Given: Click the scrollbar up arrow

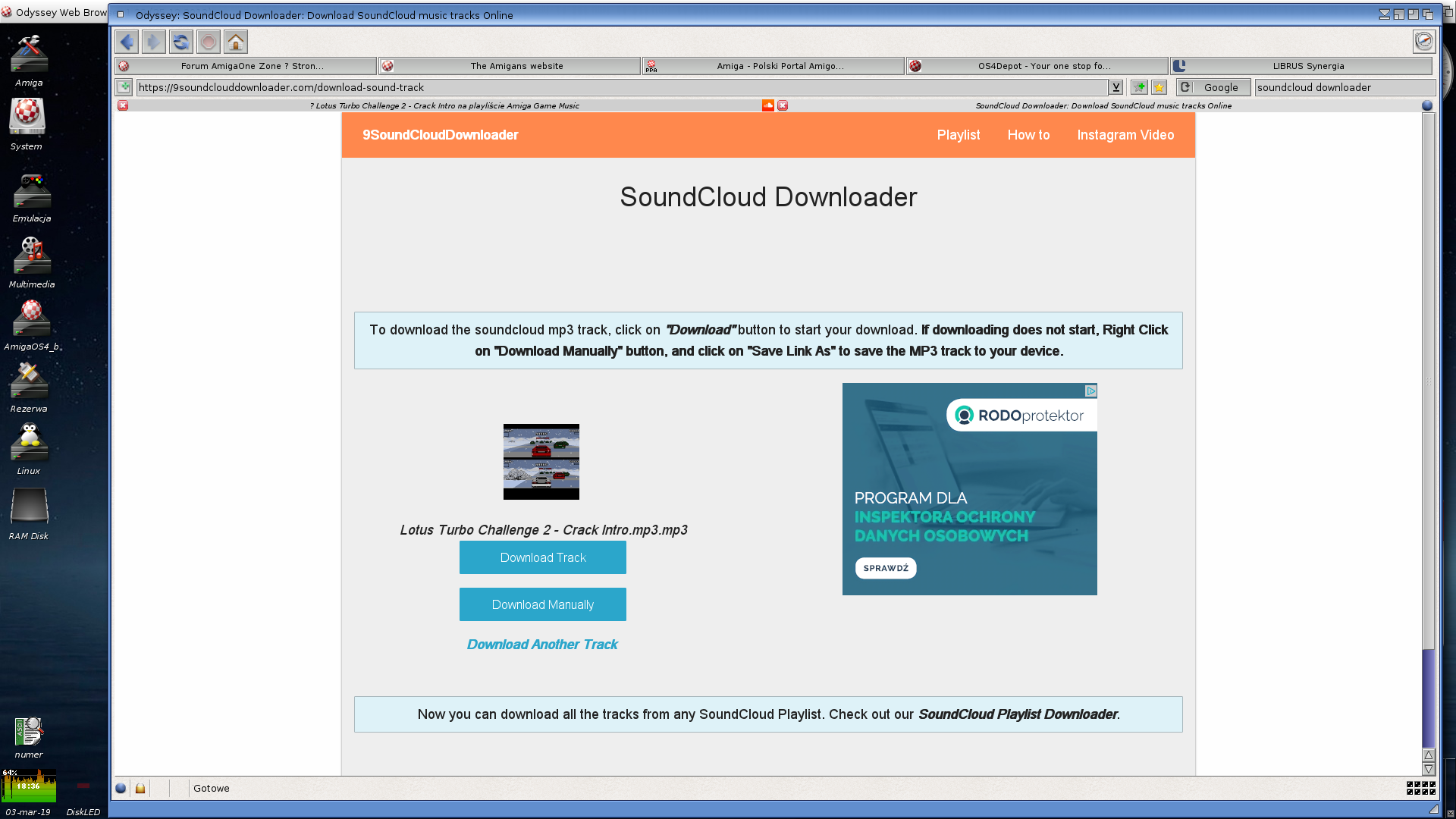Looking at the screenshot, I should (1428, 755).
